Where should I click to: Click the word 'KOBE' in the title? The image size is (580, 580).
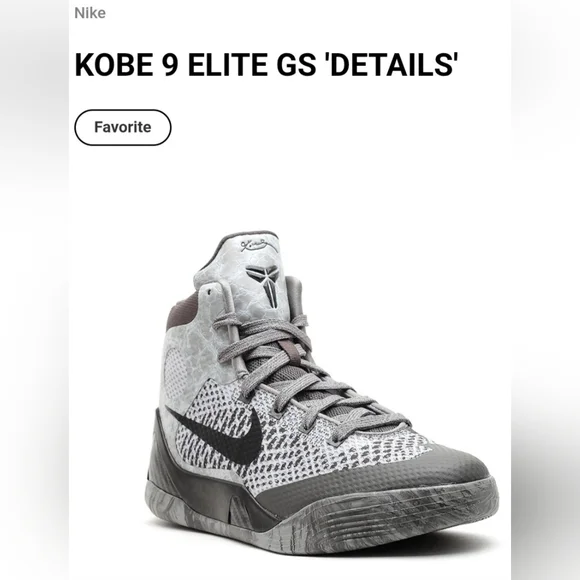[114, 64]
